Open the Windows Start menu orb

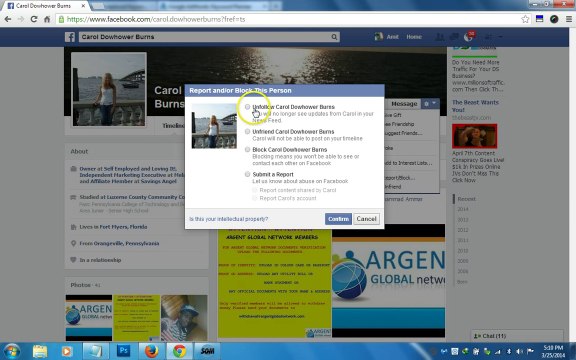coord(12,352)
